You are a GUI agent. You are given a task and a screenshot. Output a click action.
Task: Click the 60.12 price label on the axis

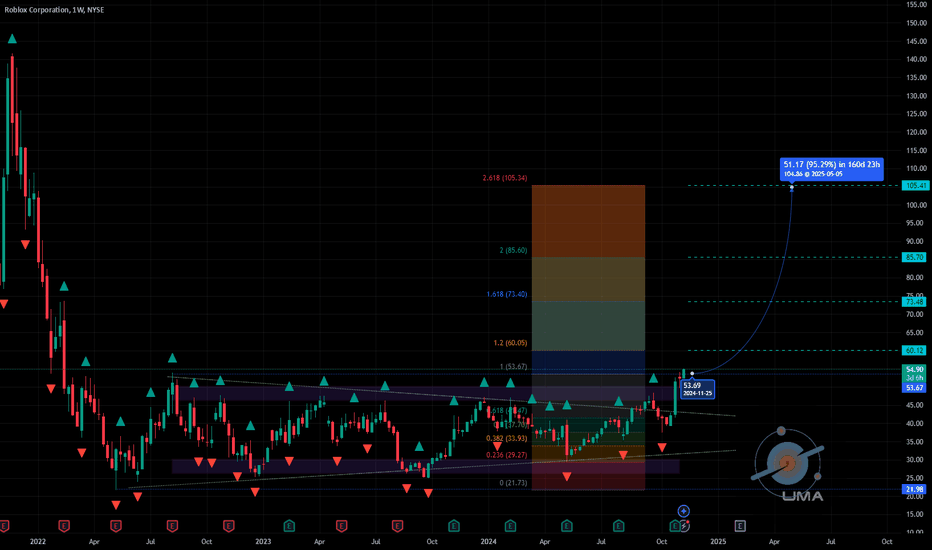pos(915,350)
